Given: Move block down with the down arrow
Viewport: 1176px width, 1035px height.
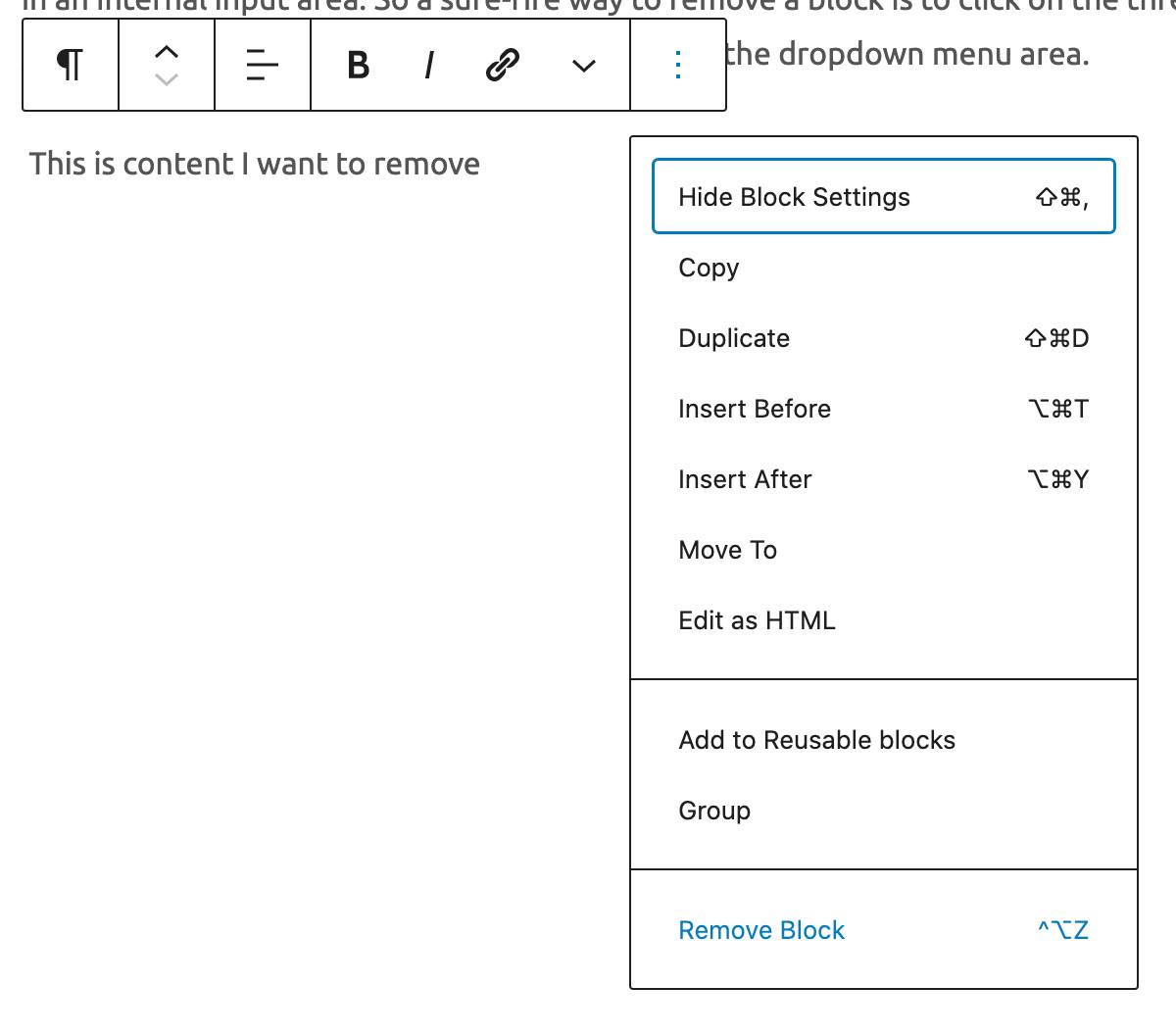Looking at the screenshot, I should [167, 79].
